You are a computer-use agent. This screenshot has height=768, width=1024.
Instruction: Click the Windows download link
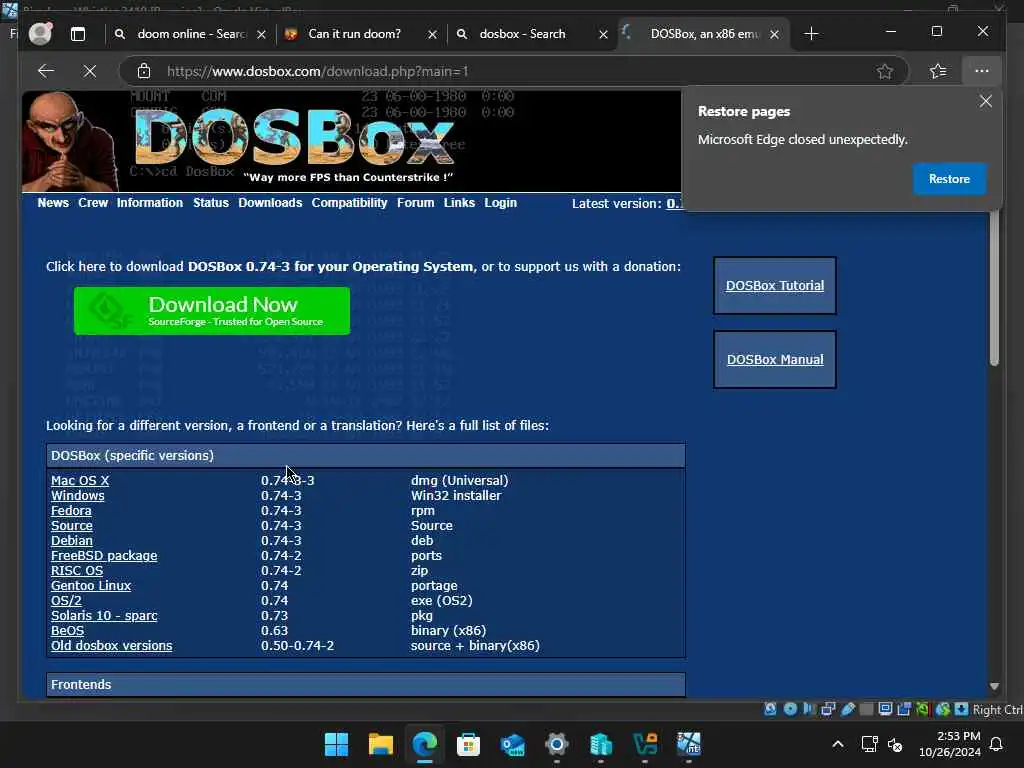point(78,496)
